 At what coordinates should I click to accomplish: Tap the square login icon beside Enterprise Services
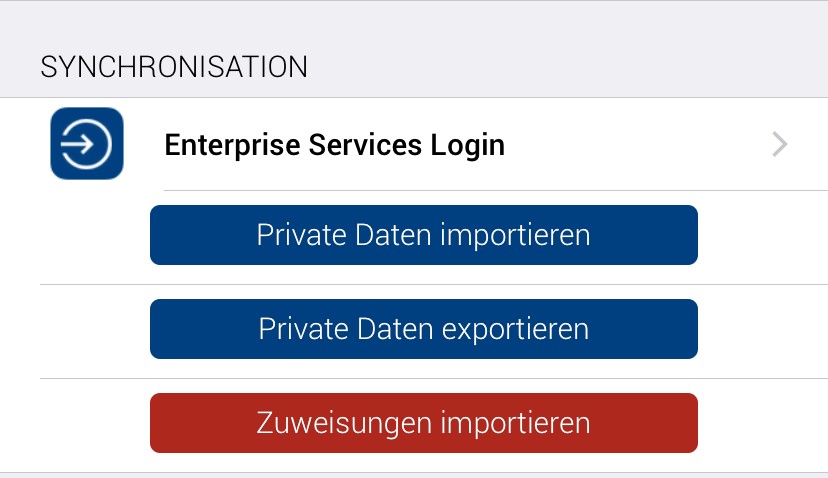(86, 144)
